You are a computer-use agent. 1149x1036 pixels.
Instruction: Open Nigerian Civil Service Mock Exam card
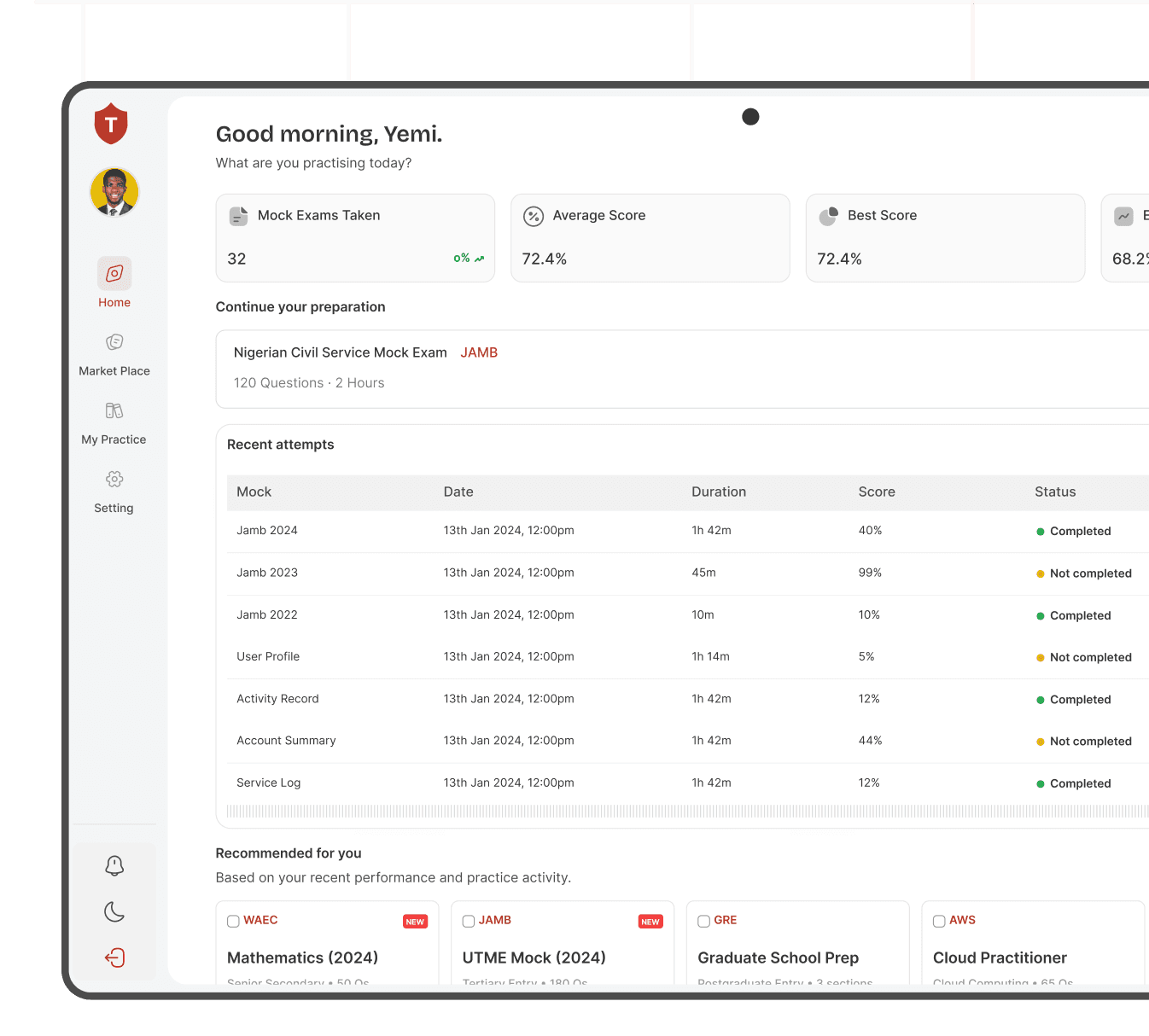click(x=682, y=369)
